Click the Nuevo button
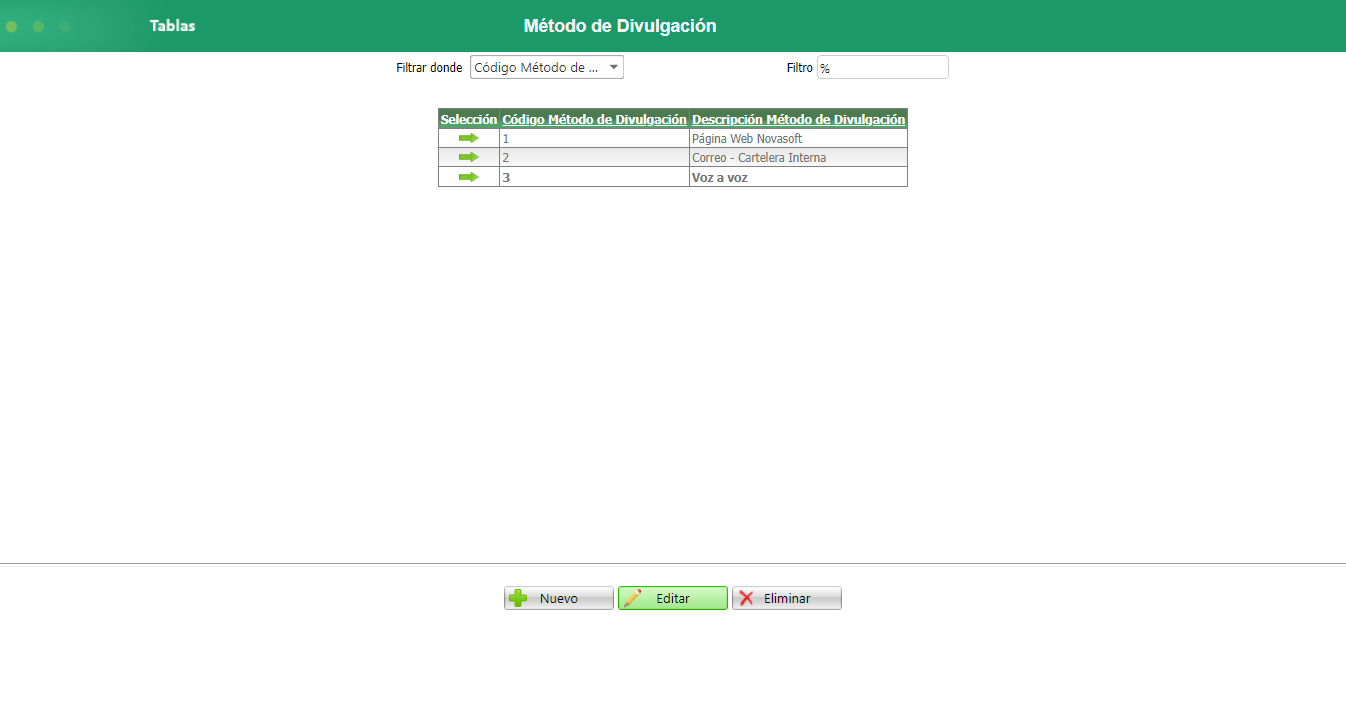This screenshot has width=1346, height=714. tap(559, 598)
